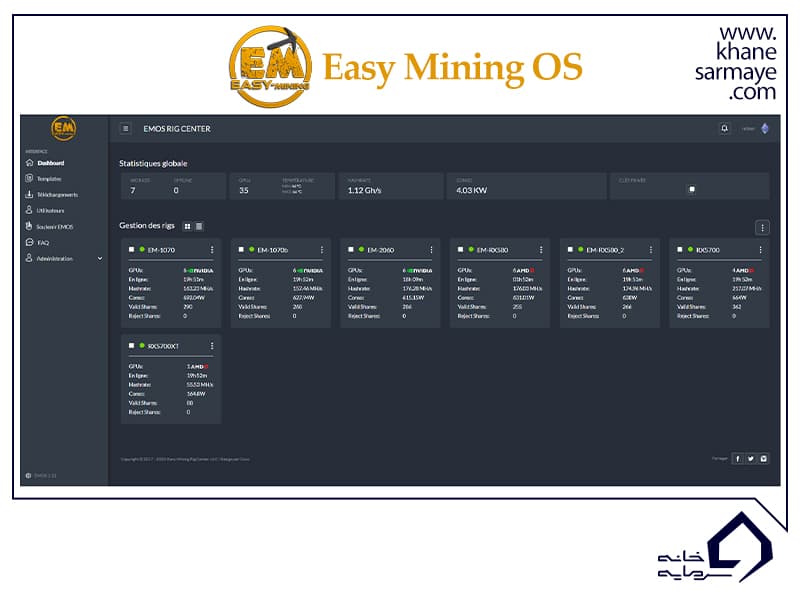The width and height of the screenshot is (800, 600).
Task: Open rig EM-1070b by its name
Action: pos(272,250)
